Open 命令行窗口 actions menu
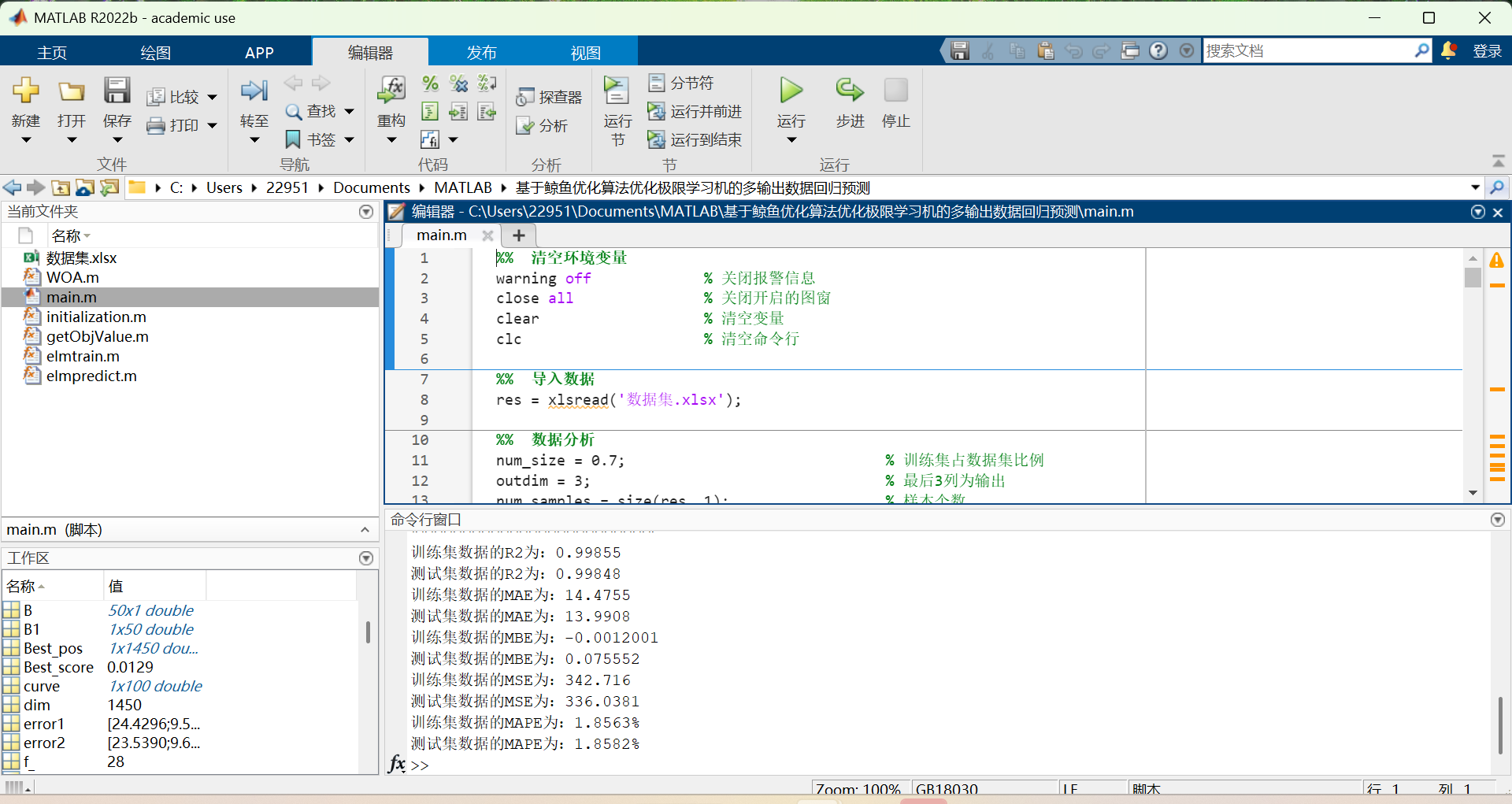The height and width of the screenshot is (804, 1512). point(1498,520)
